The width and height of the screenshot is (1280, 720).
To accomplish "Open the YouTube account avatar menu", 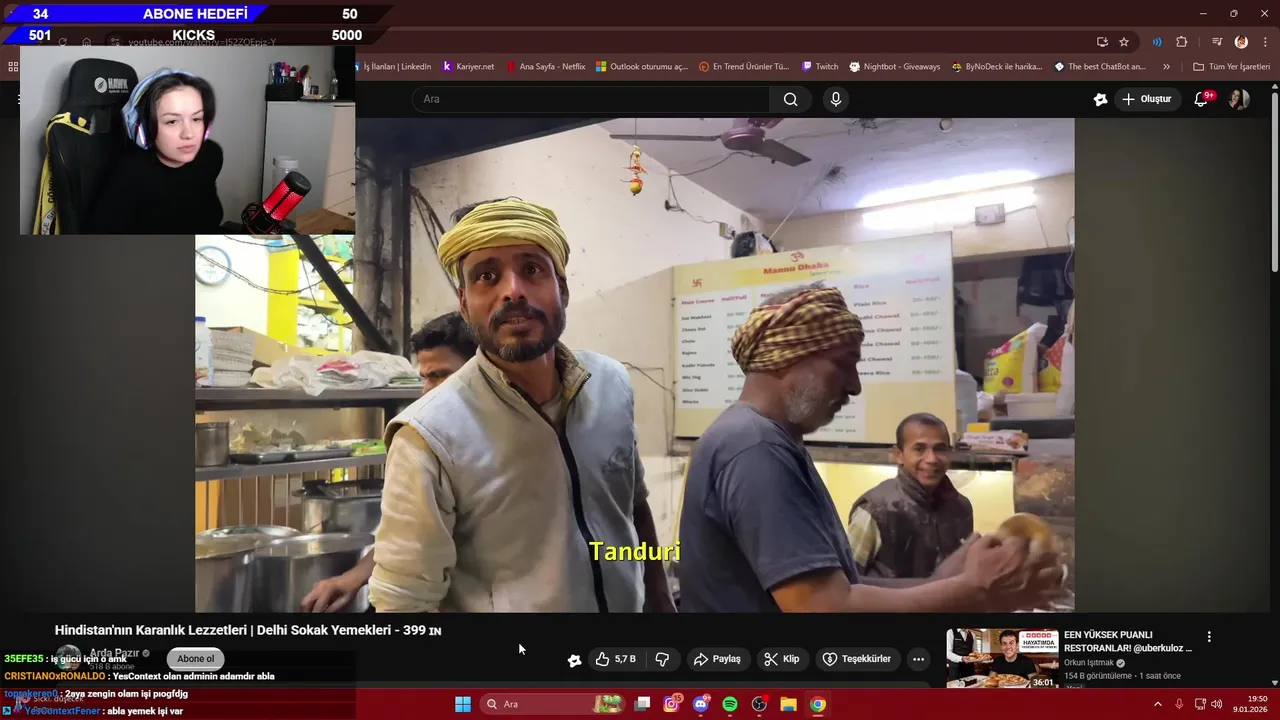I will [1239, 99].
